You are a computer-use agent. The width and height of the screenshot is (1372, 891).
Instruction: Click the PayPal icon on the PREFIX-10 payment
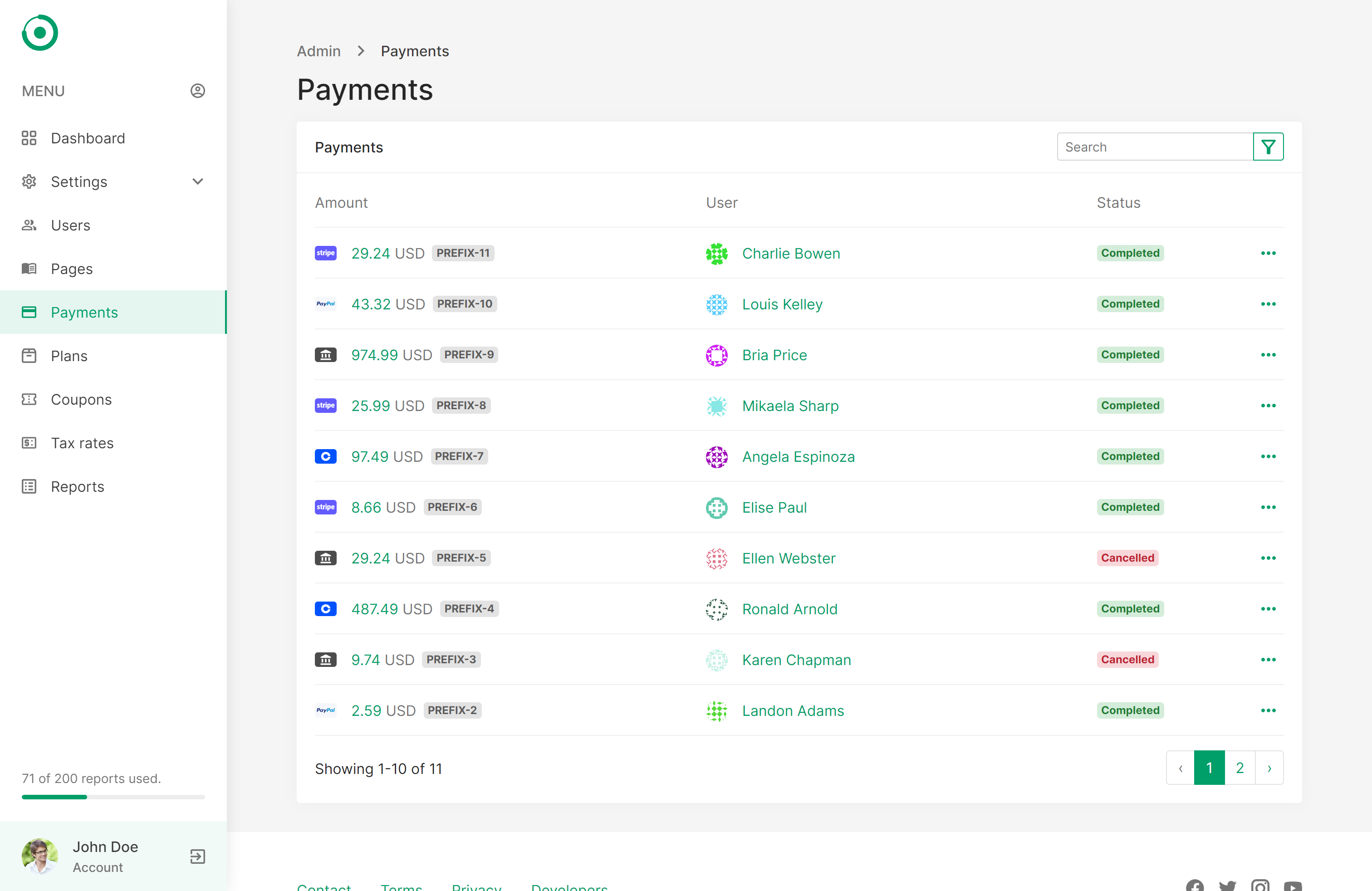pos(326,304)
